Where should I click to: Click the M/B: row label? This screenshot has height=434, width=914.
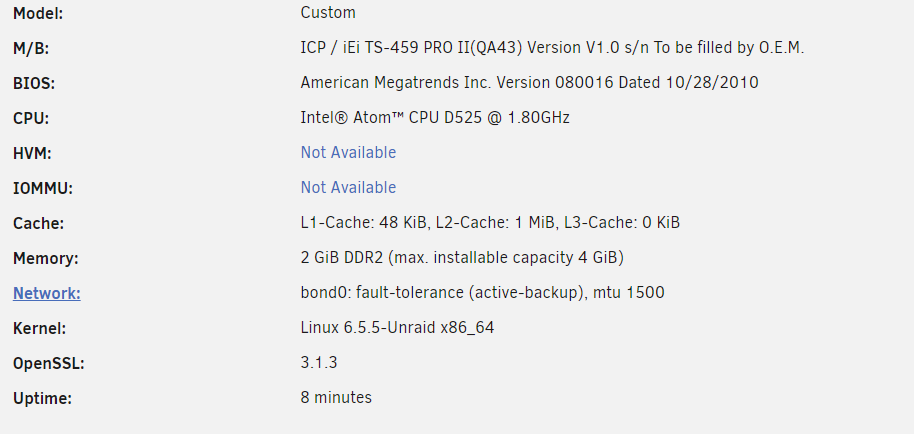tap(31, 49)
